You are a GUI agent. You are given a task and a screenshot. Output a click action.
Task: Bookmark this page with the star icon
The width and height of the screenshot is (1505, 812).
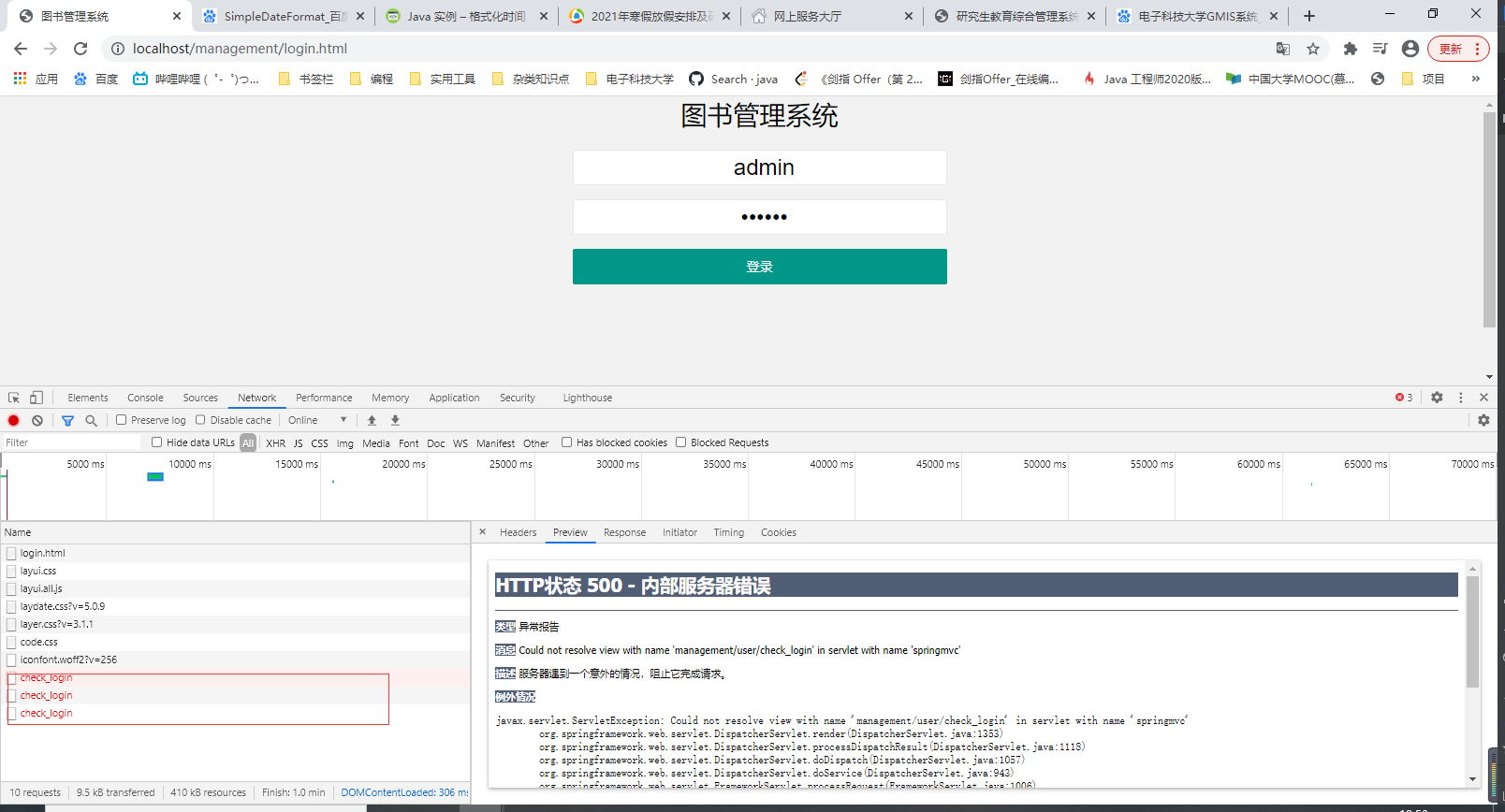click(x=1313, y=49)
